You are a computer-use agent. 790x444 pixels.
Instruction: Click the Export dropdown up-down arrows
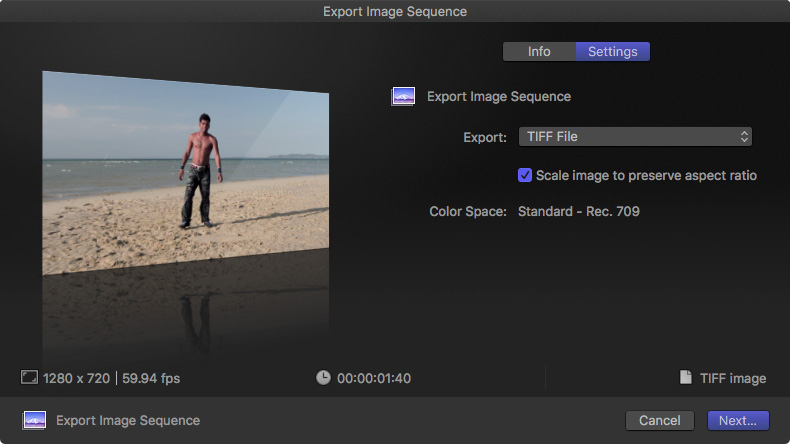pos(744,137)
